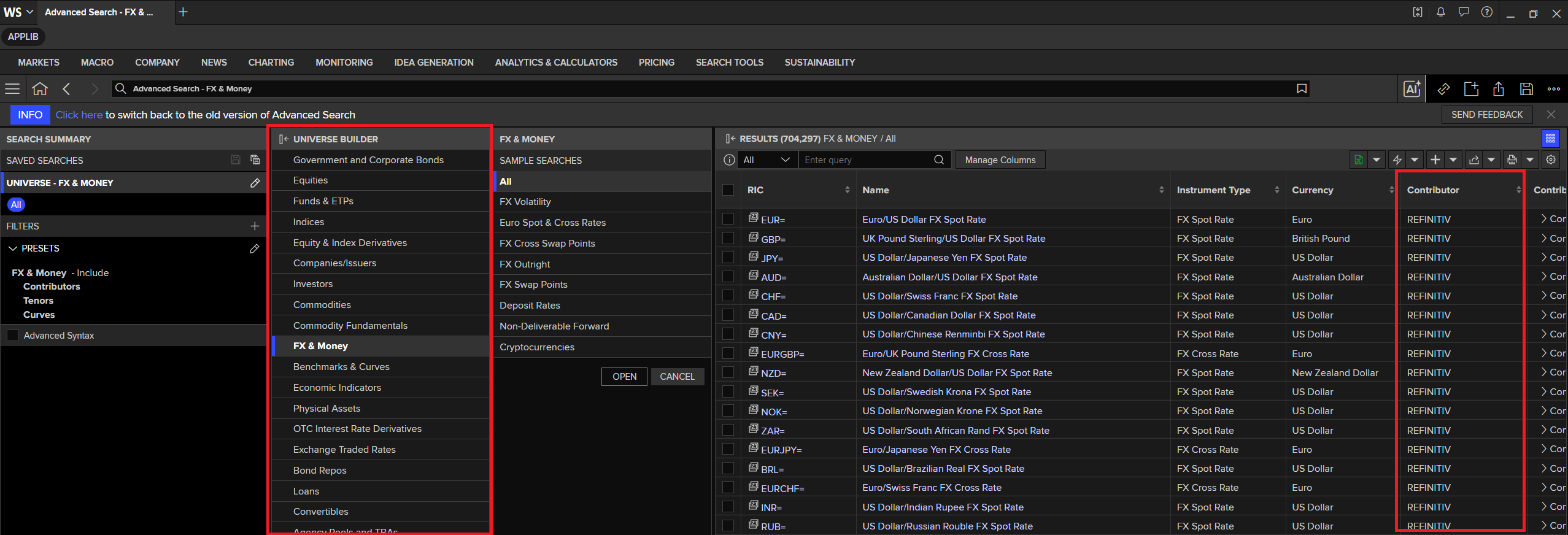Click SEND FEEDBACK button

(1487, 115)
